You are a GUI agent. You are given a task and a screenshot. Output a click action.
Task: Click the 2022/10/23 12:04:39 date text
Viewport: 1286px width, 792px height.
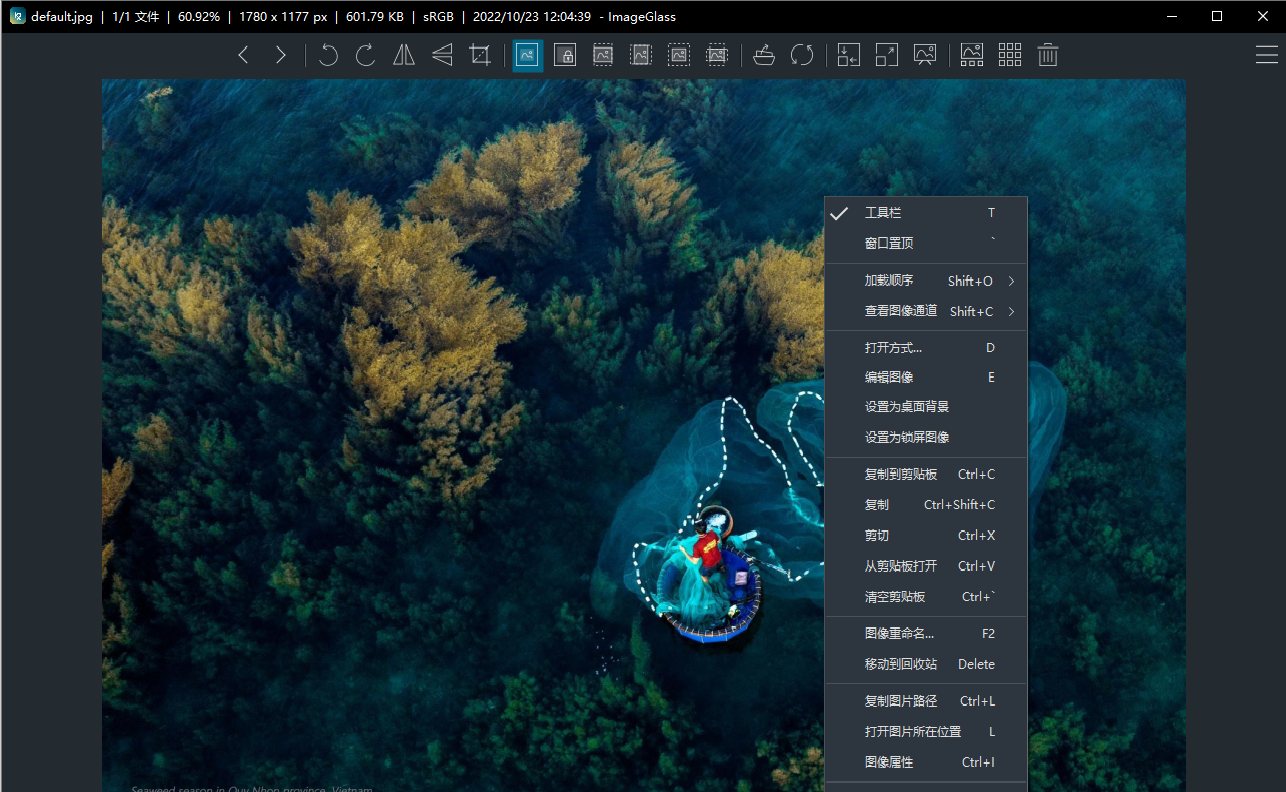point(532,17)
